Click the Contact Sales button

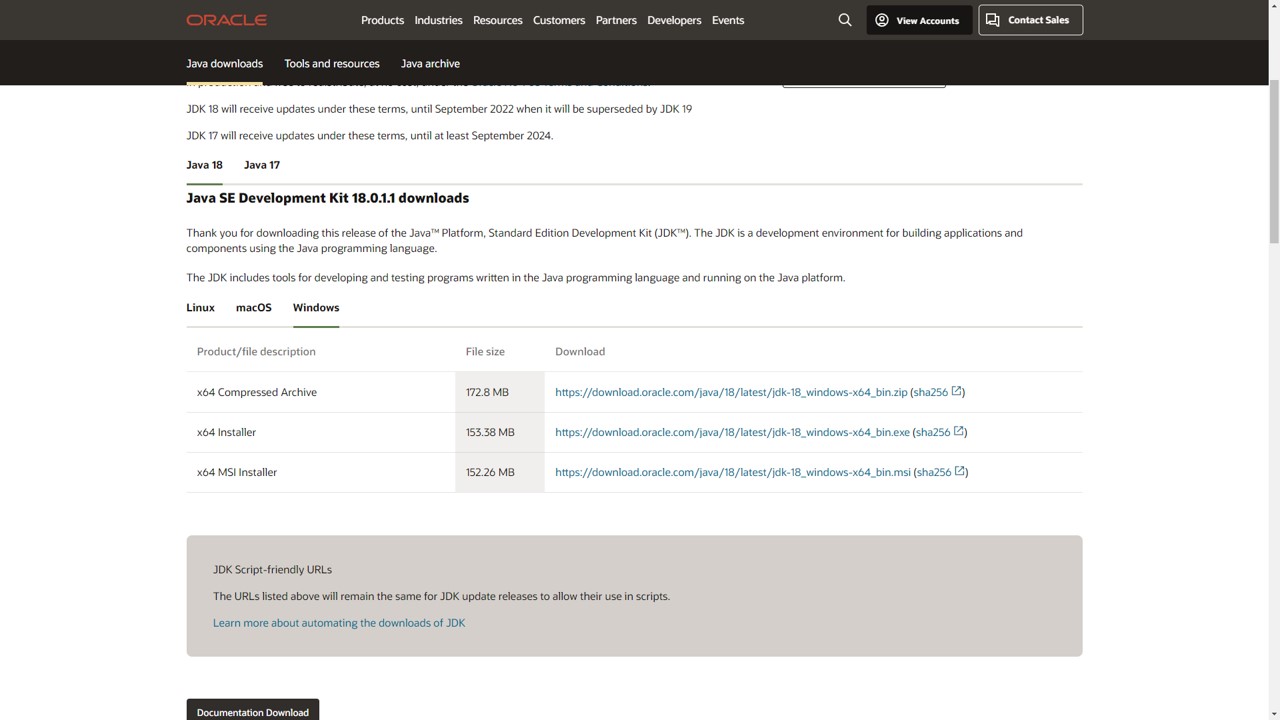[x=1030, y=20]
